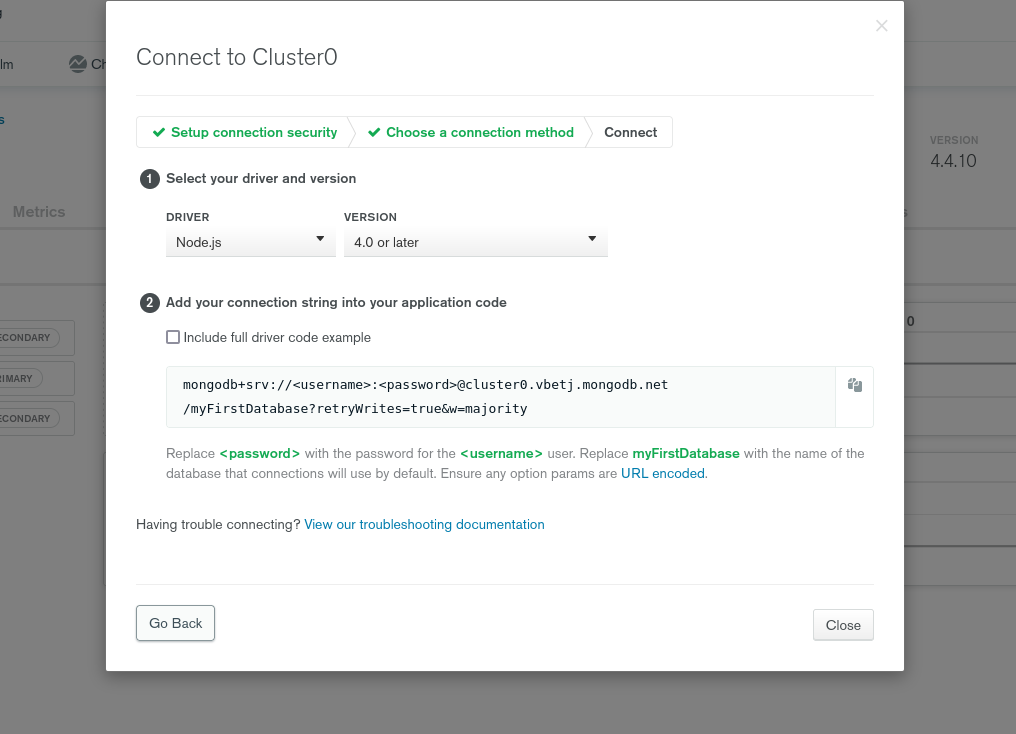Screen dimensions: 1016x734
Task: Open the Version dropdown showing 4.0 or later
Action: click(x=476, y=242)
